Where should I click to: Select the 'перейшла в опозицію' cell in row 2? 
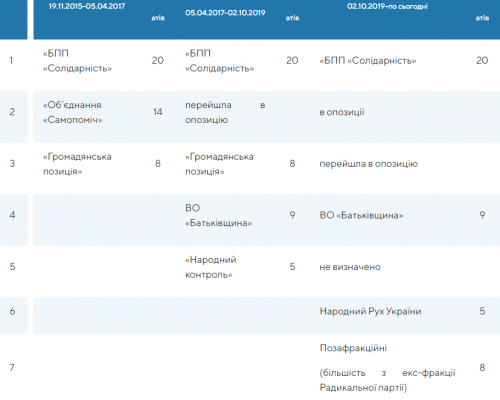tap(225, 112)
